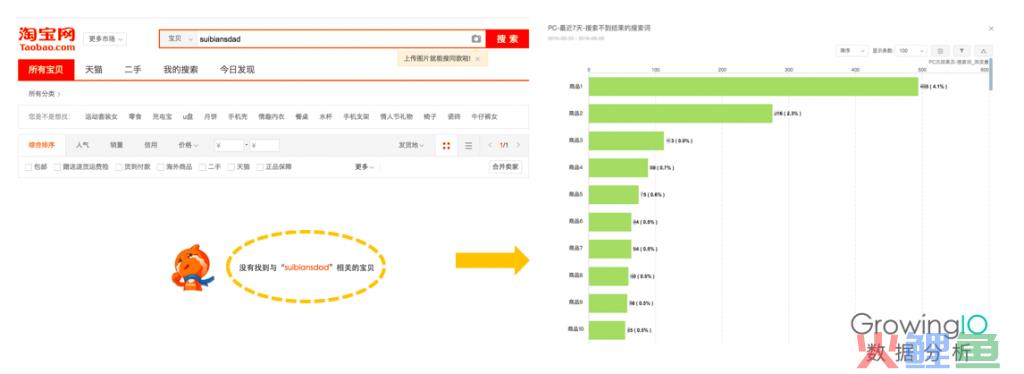Viewport: 1024px width, 374px height.
Task: Expand the 更多 filter options
Action: (x=364, y=167)
